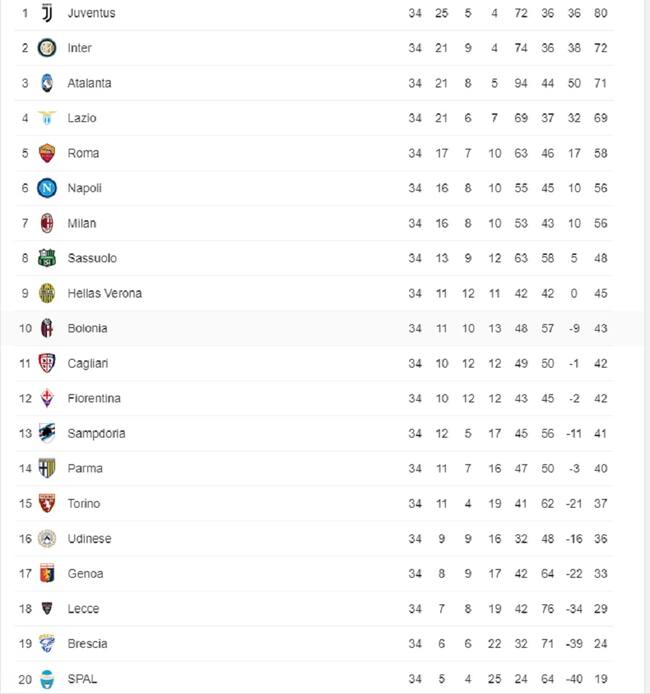Click the Udinese team name
The width and height of the screenshot is (650, 694).
pos(89,538)
